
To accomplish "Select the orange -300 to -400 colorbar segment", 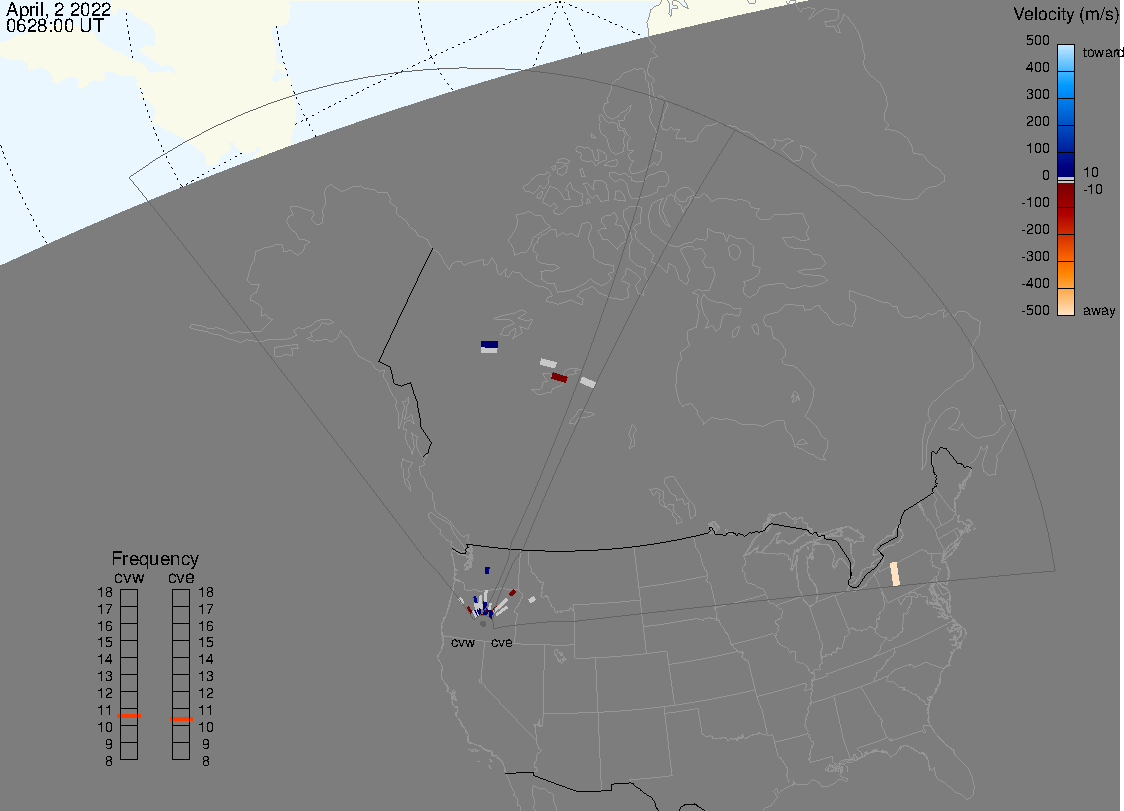I will tap(1066, 275).
